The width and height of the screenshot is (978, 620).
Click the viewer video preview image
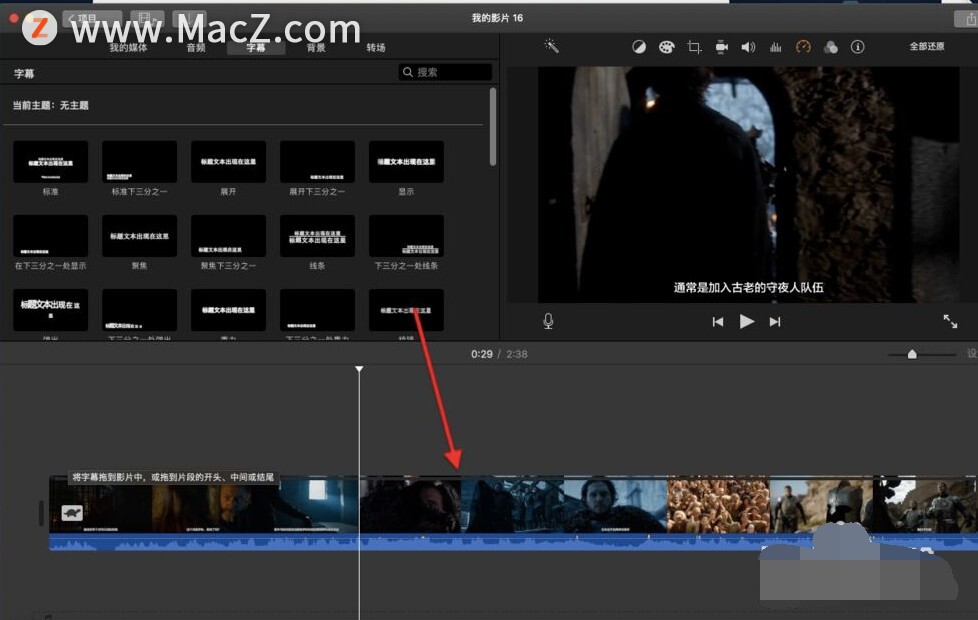pos(748,185)
